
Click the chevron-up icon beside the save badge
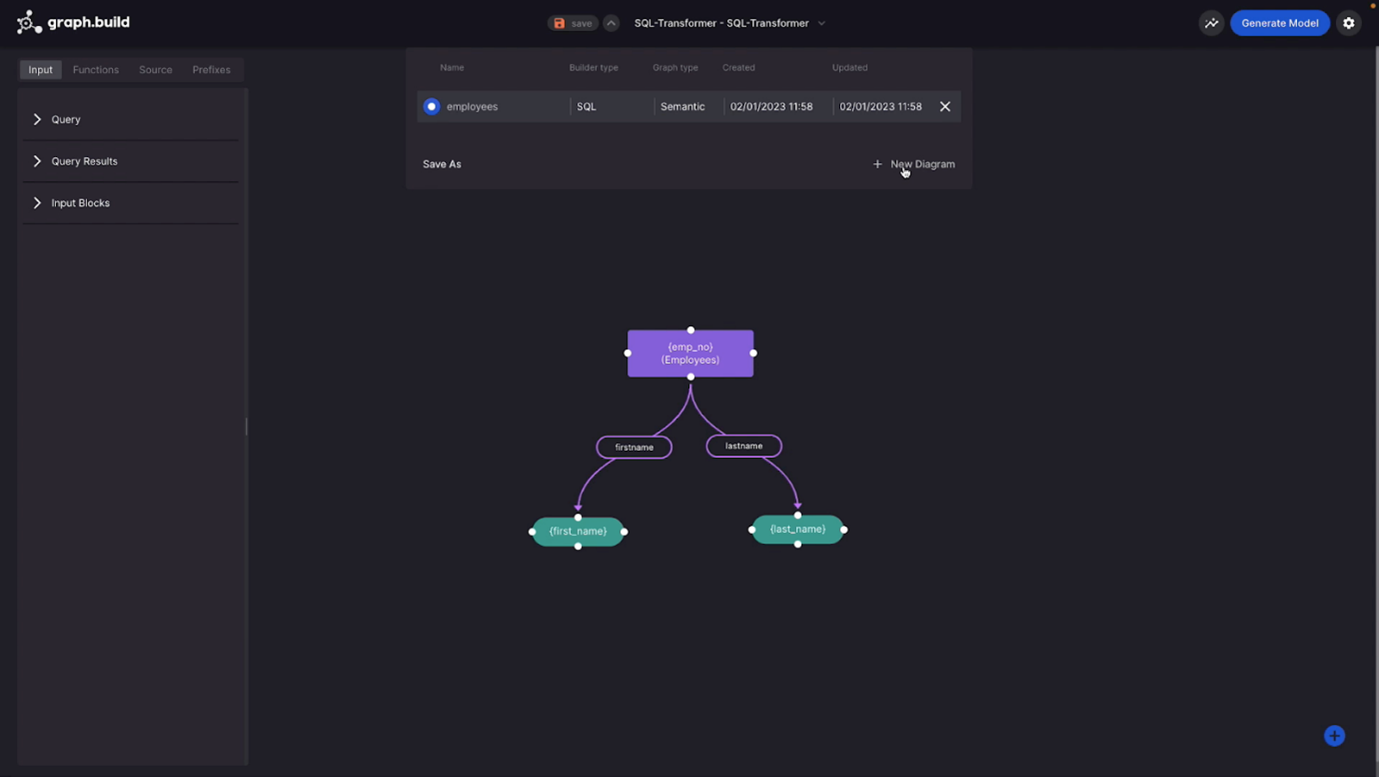click(x=610, y=21)
